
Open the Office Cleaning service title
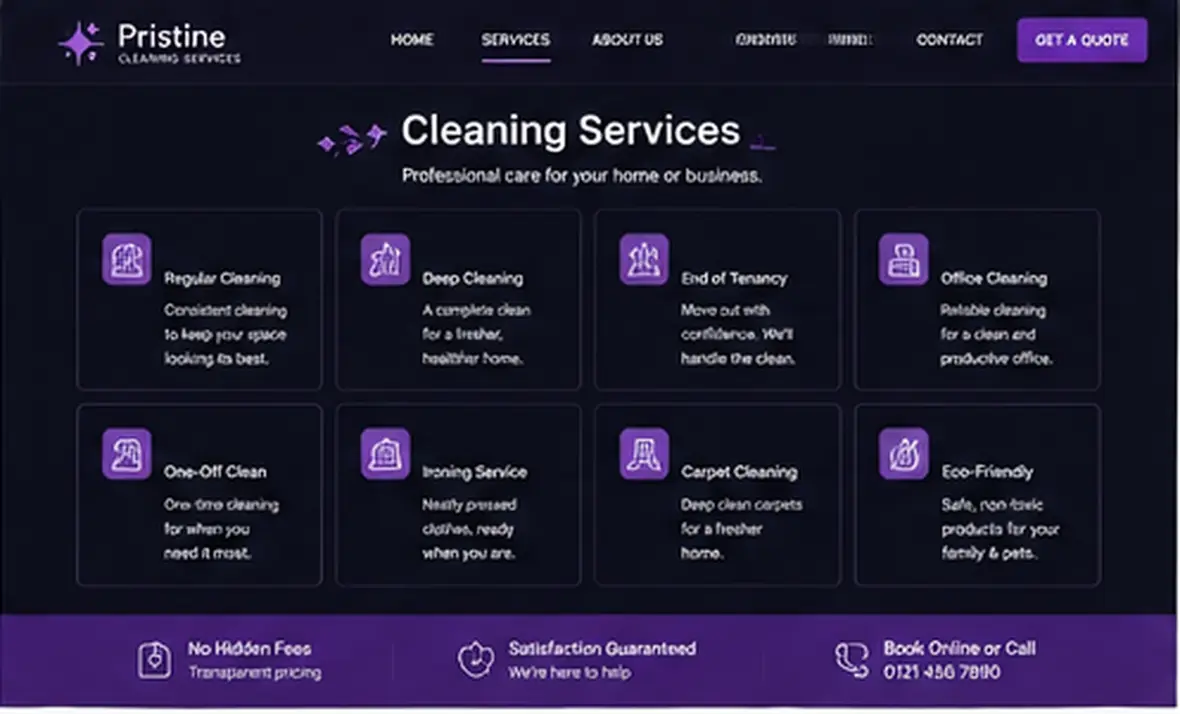click(x=993, y=278)
